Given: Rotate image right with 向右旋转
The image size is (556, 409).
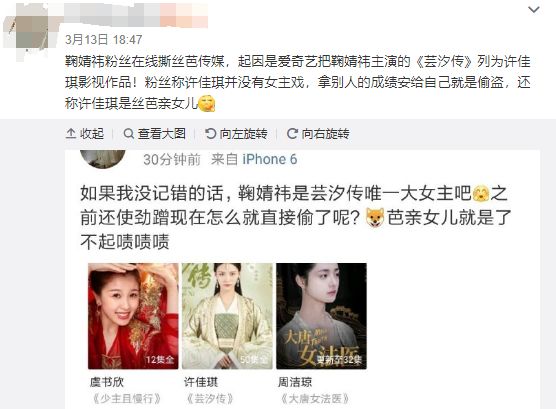Looking at the screenshot, I should 318,134.
